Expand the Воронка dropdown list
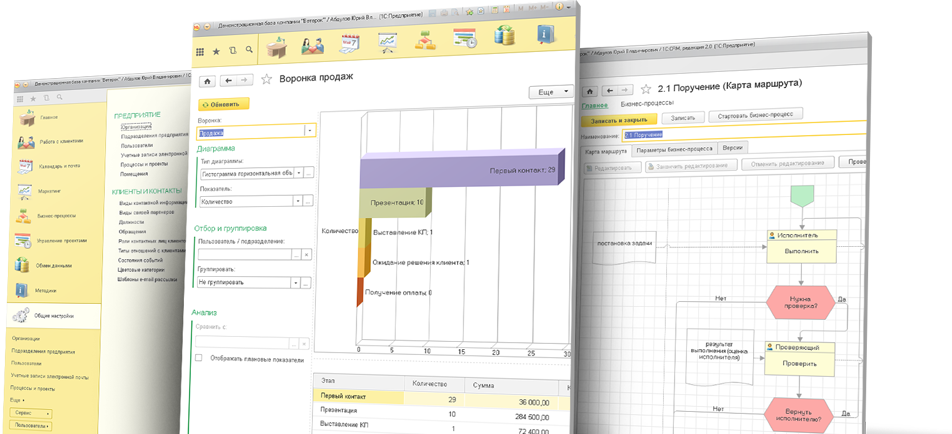The width and height of the screenshot is (952, 434). [310, 131]
